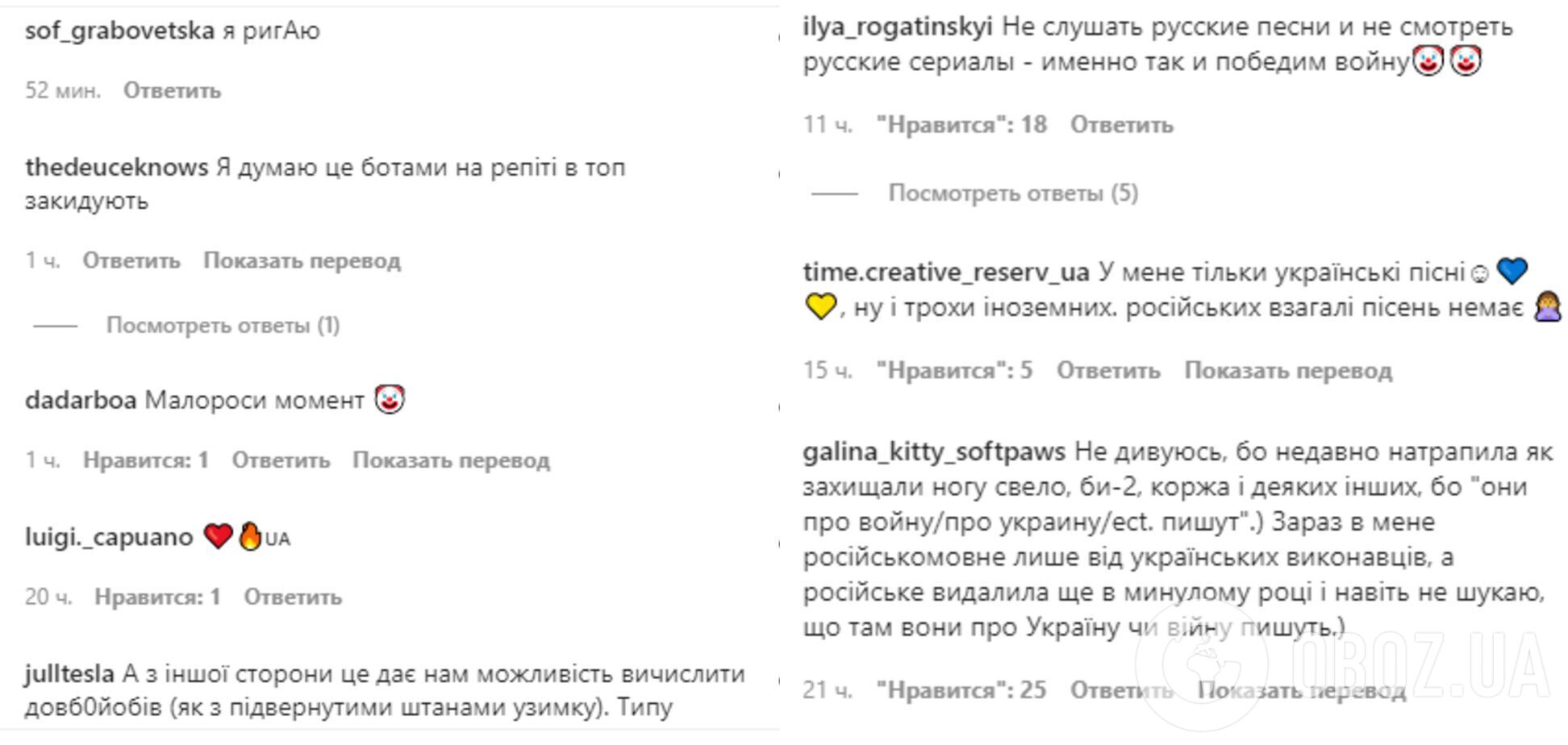Click the comment text 'Малороси момент'
This screenshot has width=1568, height=745.
click(255, 400)
